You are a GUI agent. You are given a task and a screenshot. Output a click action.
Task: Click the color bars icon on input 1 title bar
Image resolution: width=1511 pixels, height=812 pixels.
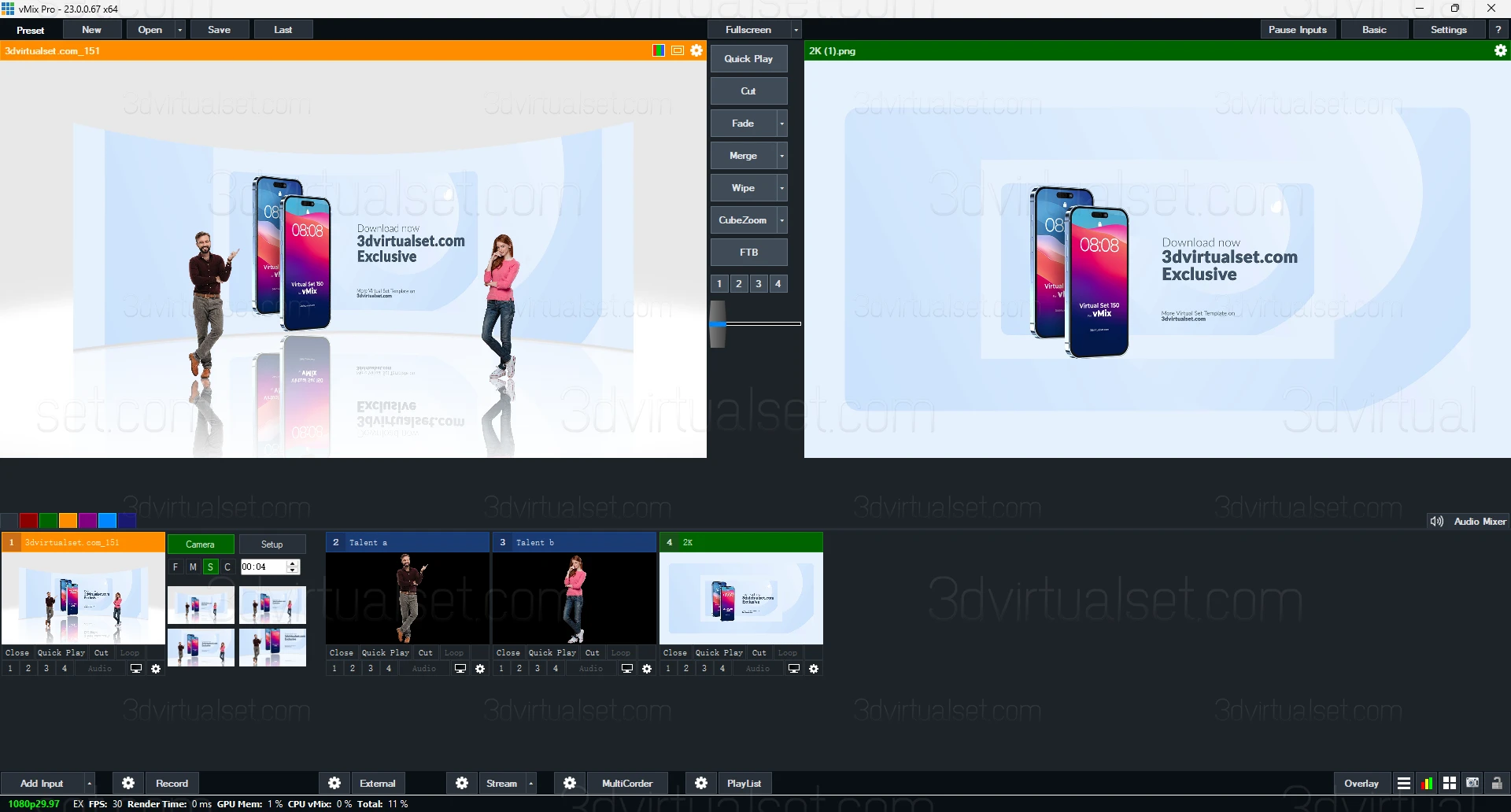[658, 50]
